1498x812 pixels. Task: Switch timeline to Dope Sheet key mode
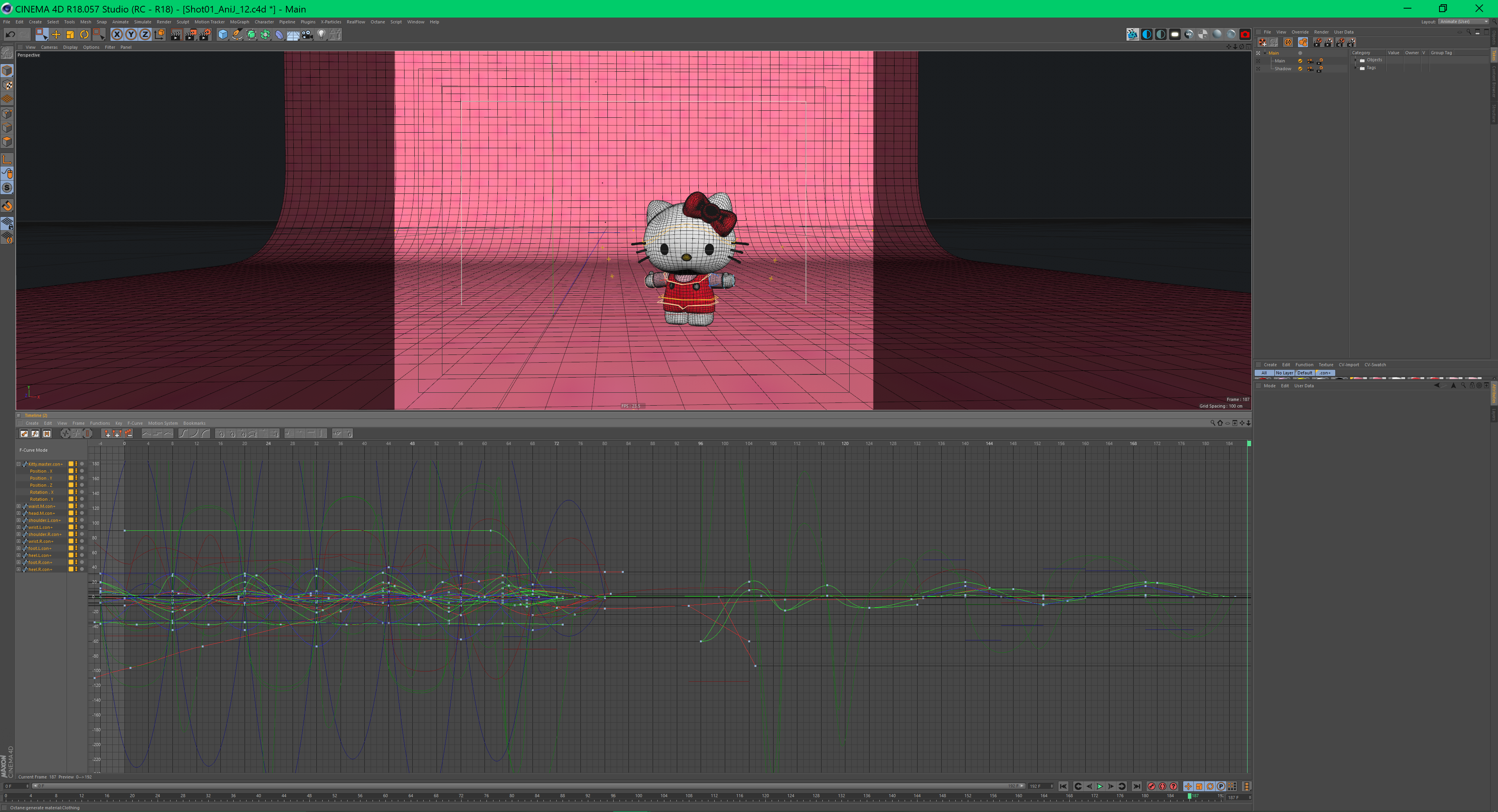(24, 434)
